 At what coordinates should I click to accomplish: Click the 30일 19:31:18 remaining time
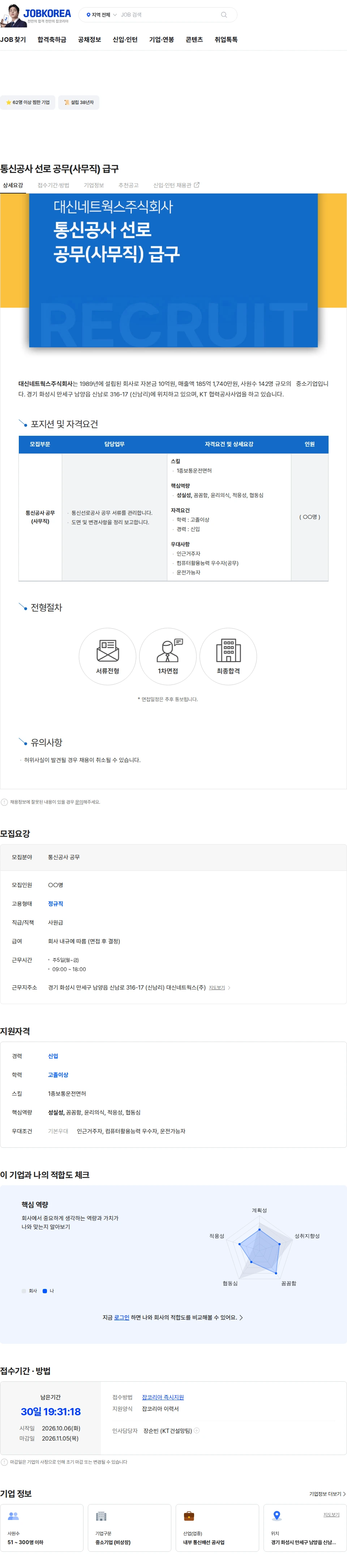click(51, 1412)
